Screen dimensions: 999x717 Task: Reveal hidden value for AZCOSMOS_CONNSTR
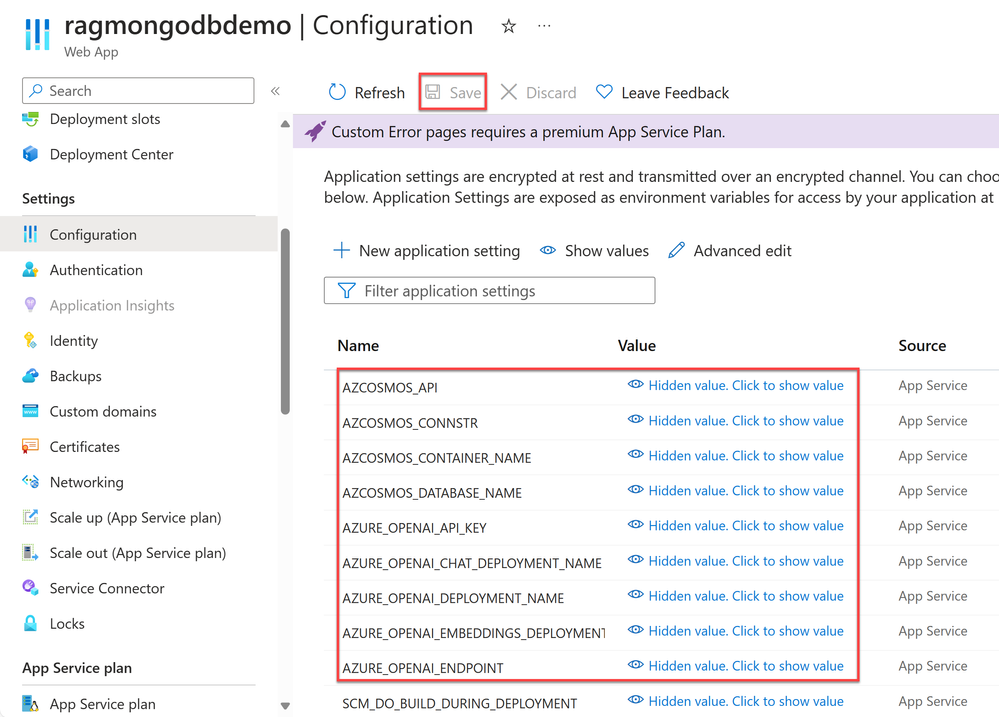coord(736,421)
